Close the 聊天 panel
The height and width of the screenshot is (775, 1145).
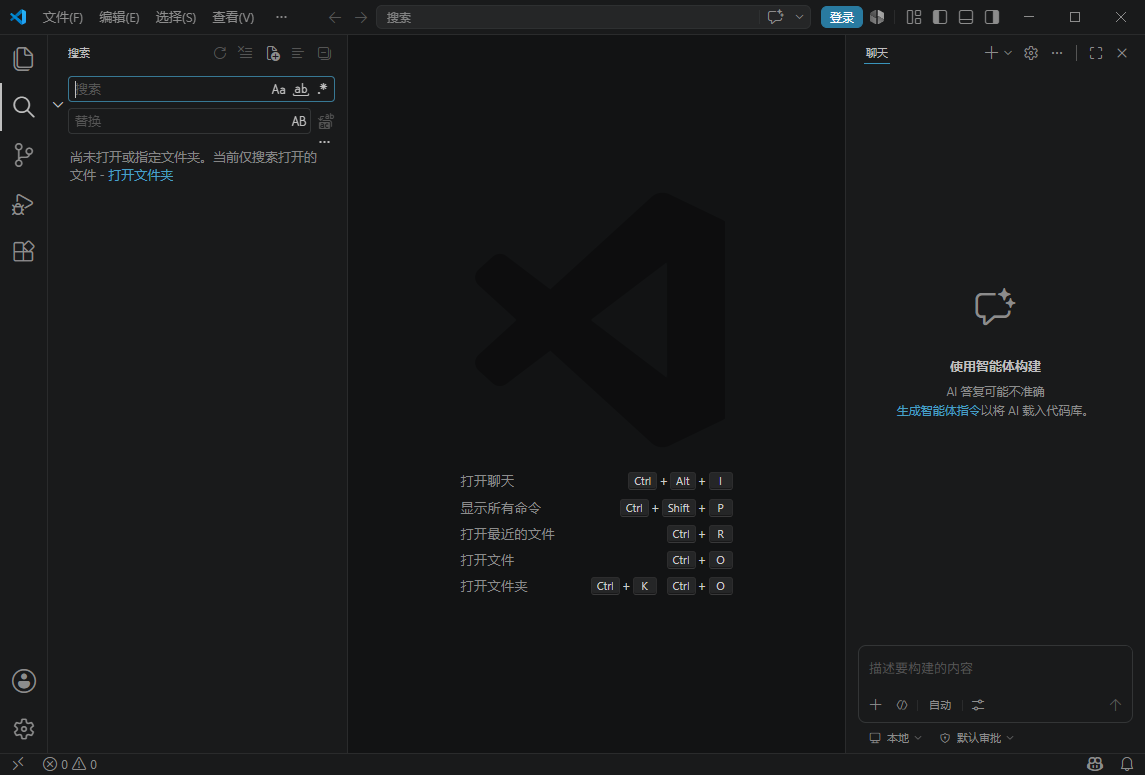(1122, 53)
